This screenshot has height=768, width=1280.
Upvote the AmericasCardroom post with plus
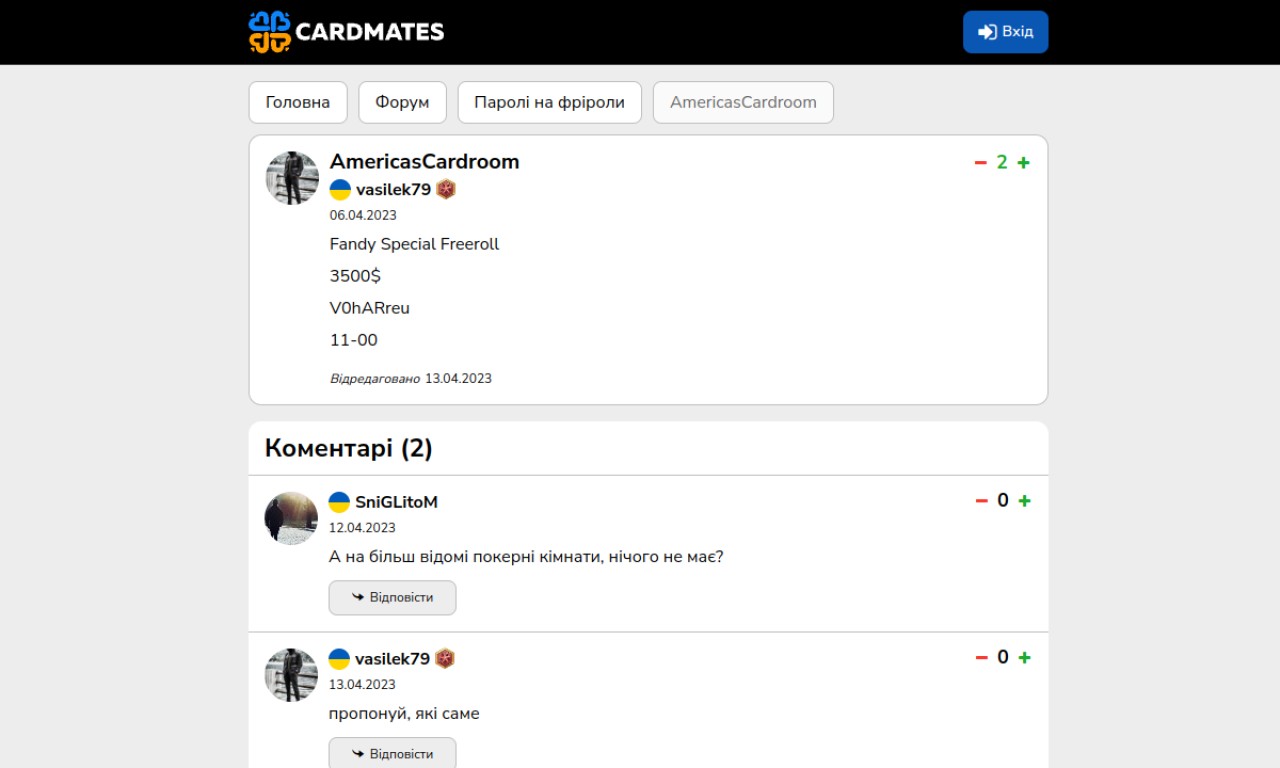tap(1023, 163)
